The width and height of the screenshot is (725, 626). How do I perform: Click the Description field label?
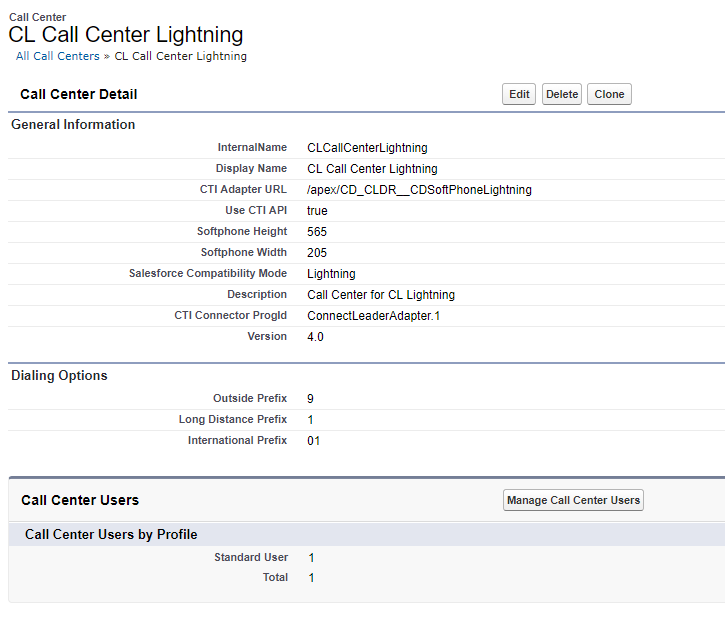click(x=257, y=295)
